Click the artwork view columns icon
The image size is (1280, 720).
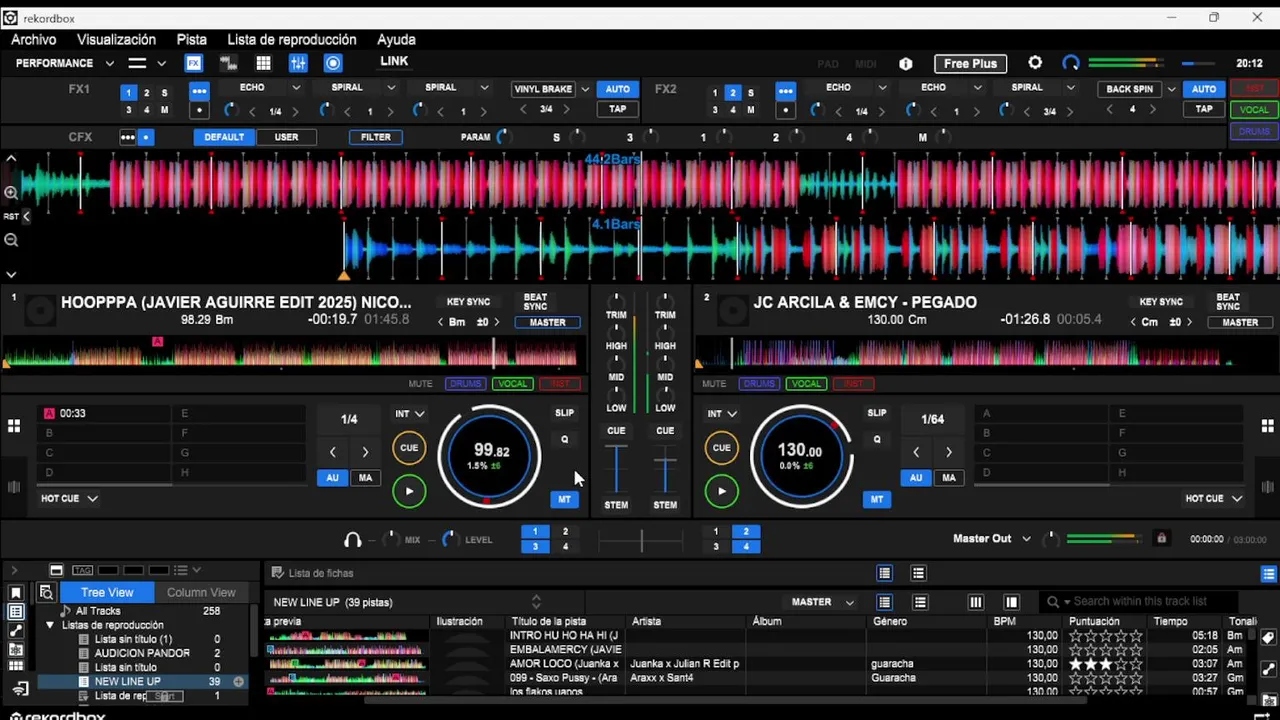tap(975, 602)
